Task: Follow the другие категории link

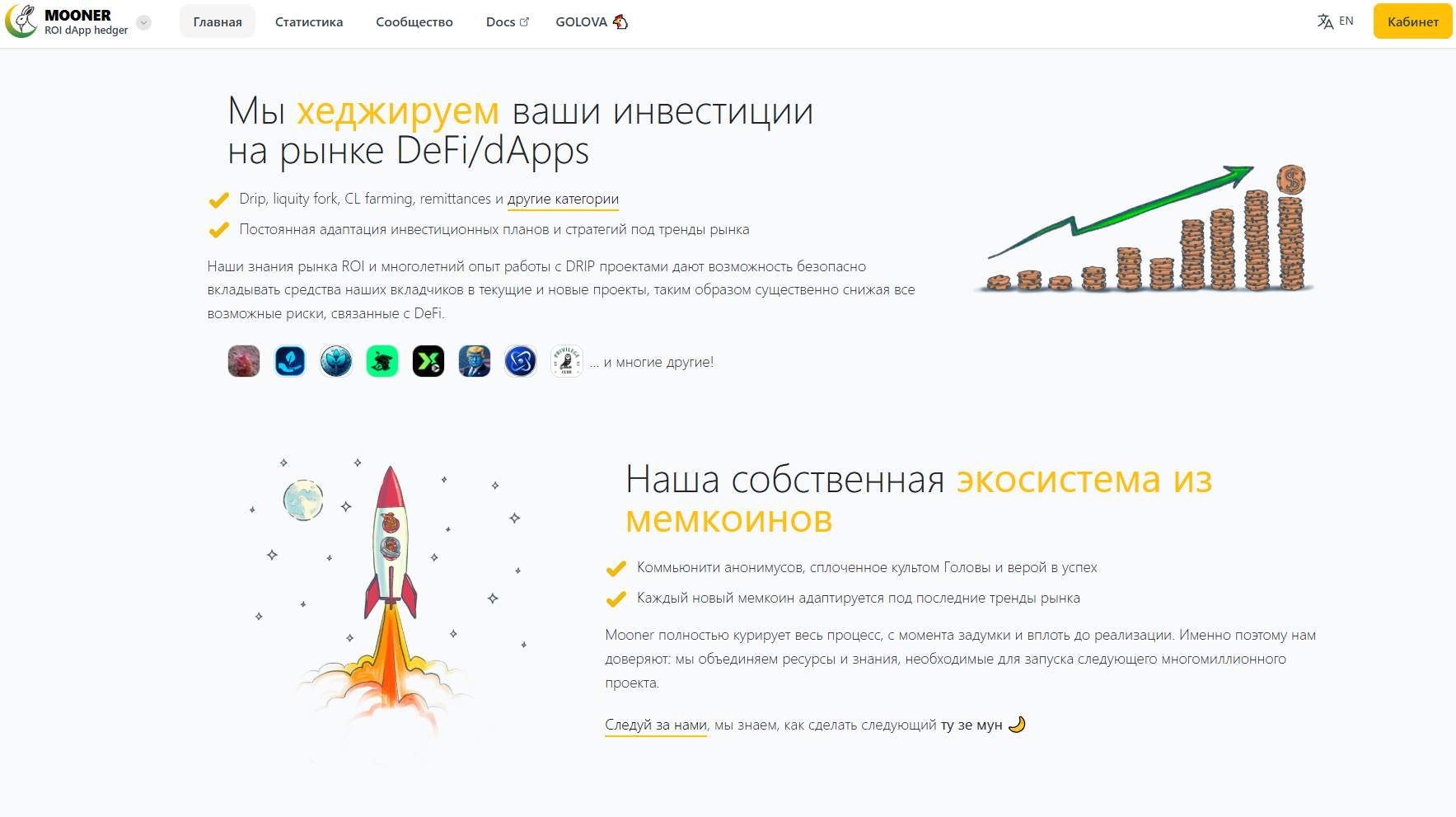Action: (x=563, y=199)
